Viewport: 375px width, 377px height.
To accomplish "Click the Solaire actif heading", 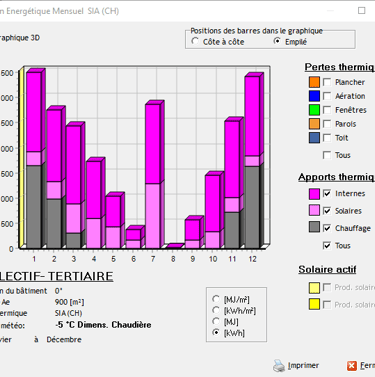I will [x=327, y=269].
